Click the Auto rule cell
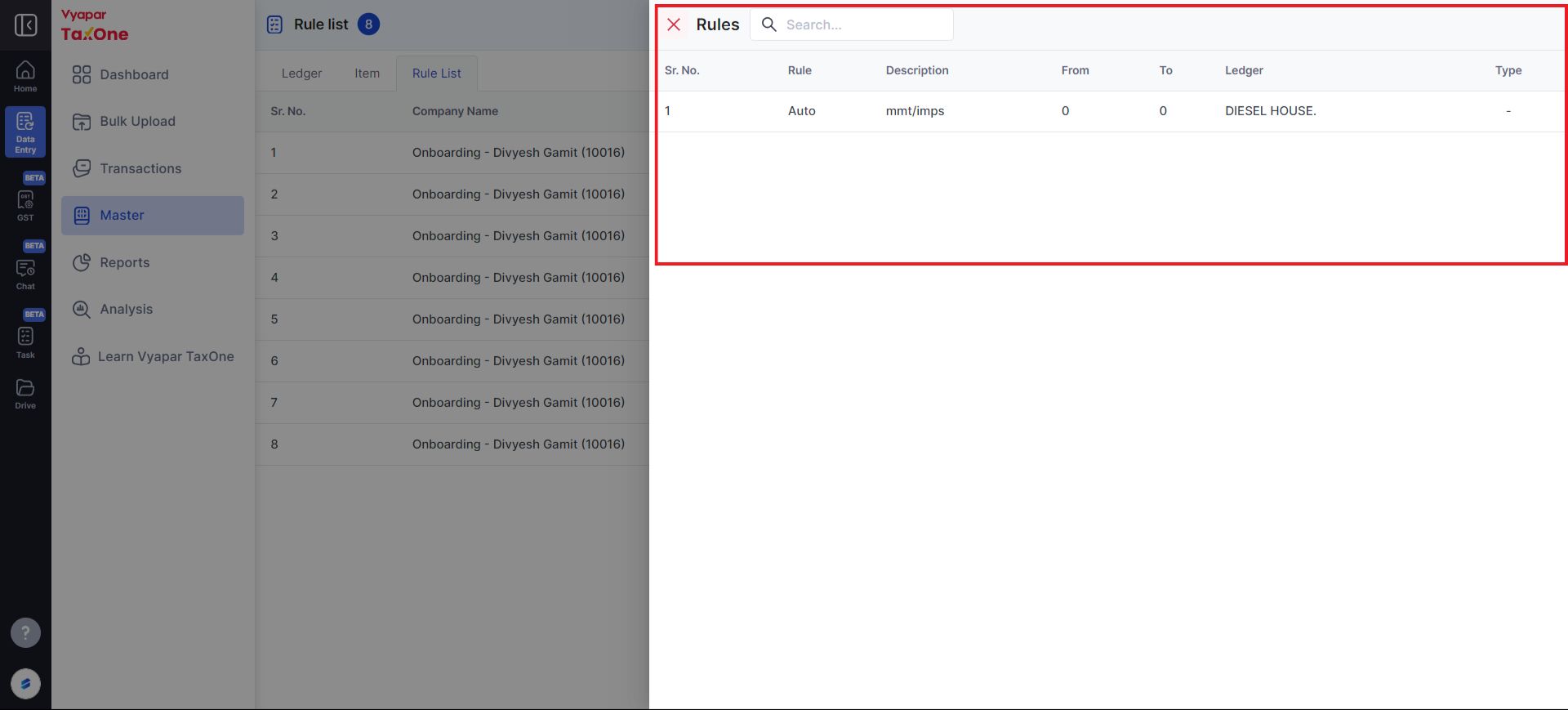This screenshot has width=1568, height=710. coord(801,111)
